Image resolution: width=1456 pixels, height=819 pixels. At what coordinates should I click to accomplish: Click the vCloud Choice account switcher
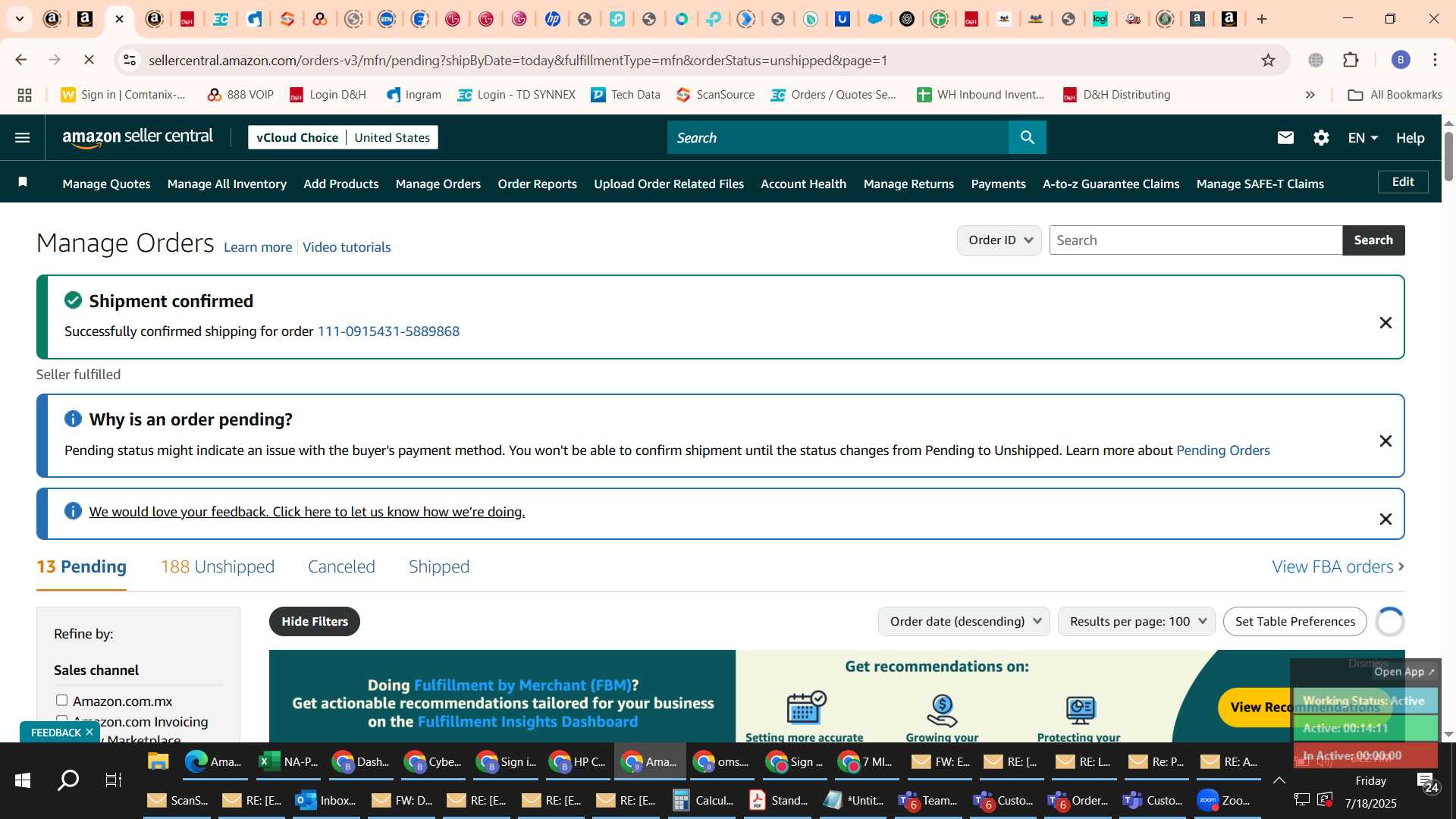click(343, 137)
